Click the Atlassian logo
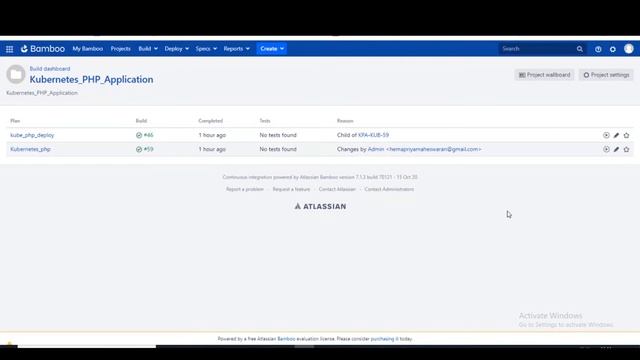The height and width of the screenshot is (360, 640). [x=320, y=207]
